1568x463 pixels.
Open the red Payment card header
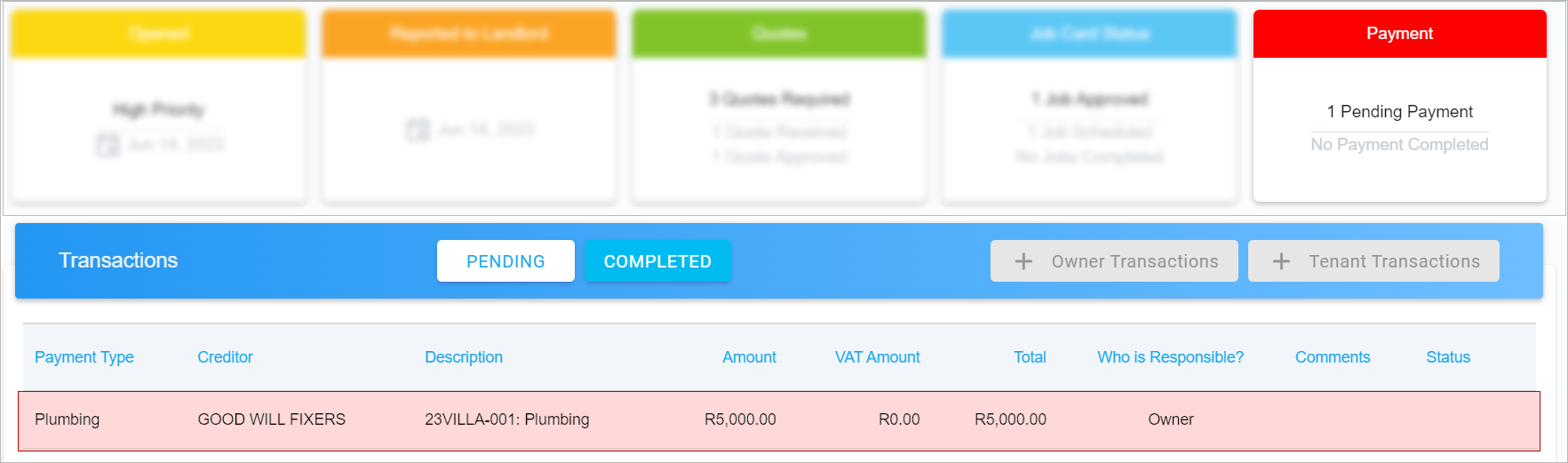(1399, 34)
